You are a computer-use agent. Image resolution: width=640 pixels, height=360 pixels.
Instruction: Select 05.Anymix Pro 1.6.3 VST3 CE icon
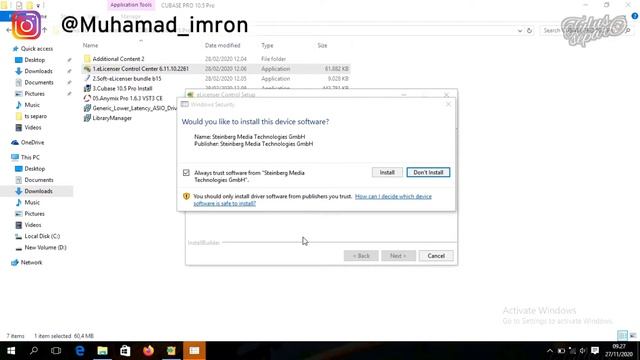click(87, 98)
